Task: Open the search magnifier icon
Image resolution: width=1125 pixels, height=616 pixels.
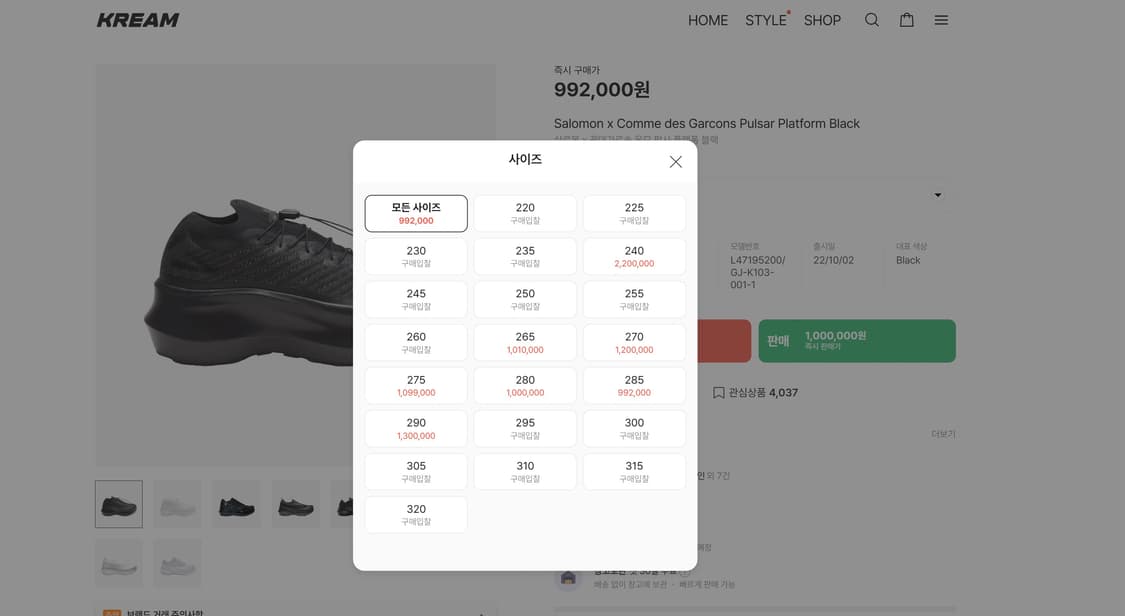Action: tap(872, 20)
